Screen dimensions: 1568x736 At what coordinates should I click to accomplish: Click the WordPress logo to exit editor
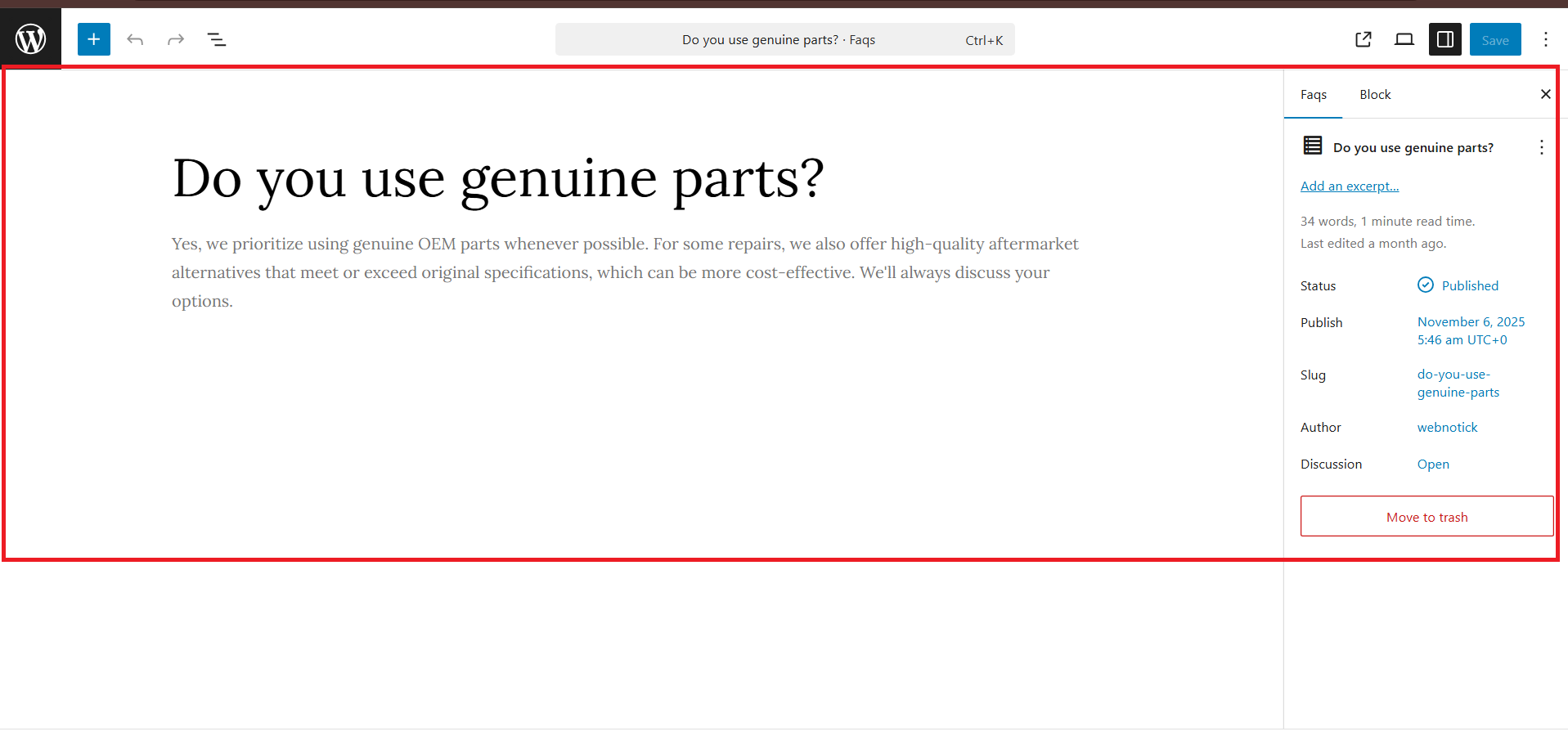pyautogui.click(x=30, y=38)
